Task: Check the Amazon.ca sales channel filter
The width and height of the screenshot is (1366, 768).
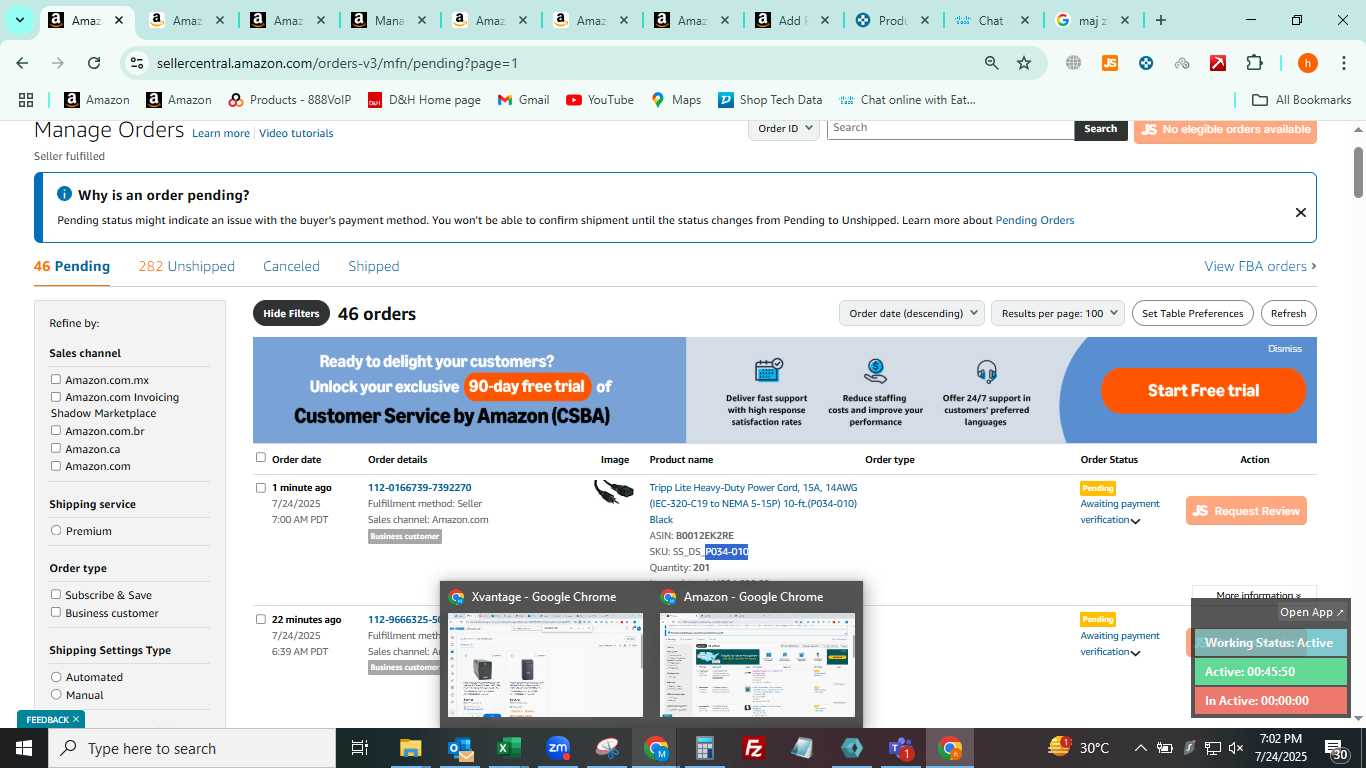Action: [56, 448]
